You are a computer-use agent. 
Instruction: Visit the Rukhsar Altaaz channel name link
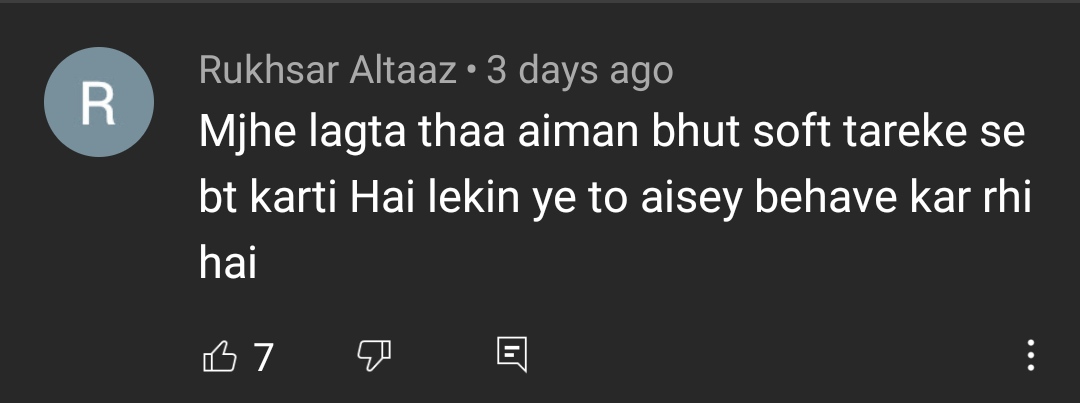[328, 70]
